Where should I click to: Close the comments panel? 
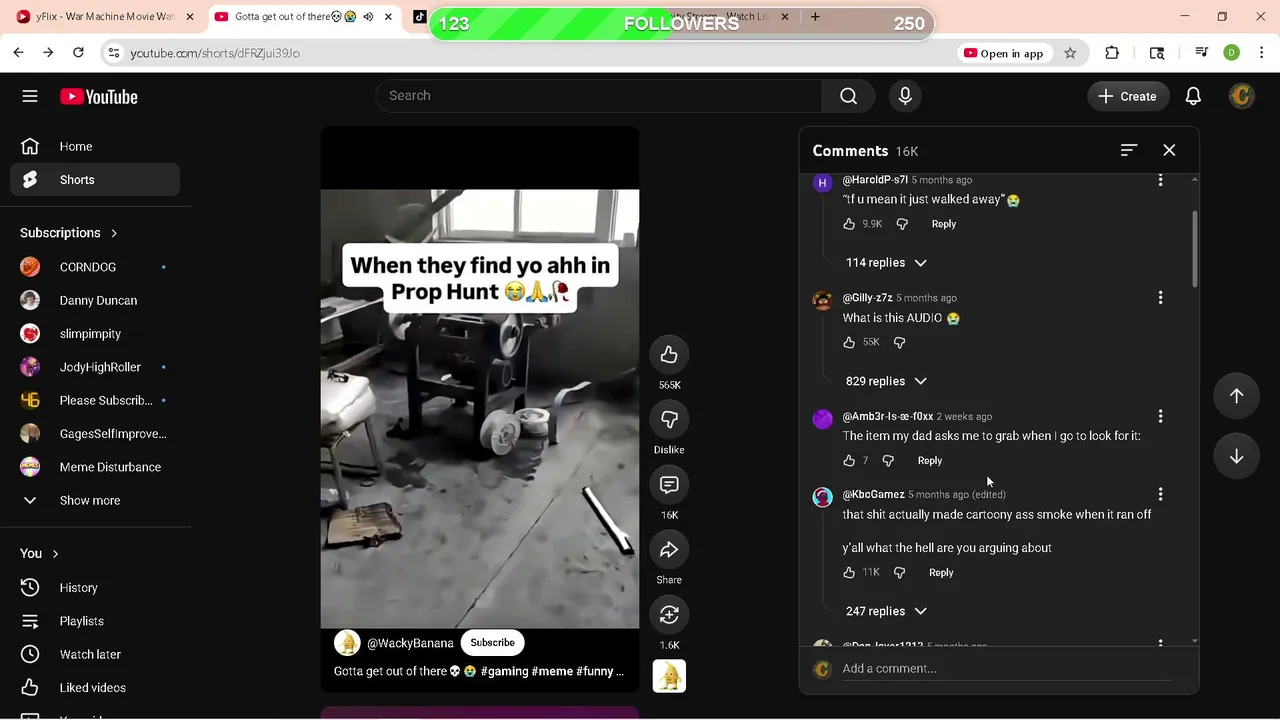[1169, 150]
